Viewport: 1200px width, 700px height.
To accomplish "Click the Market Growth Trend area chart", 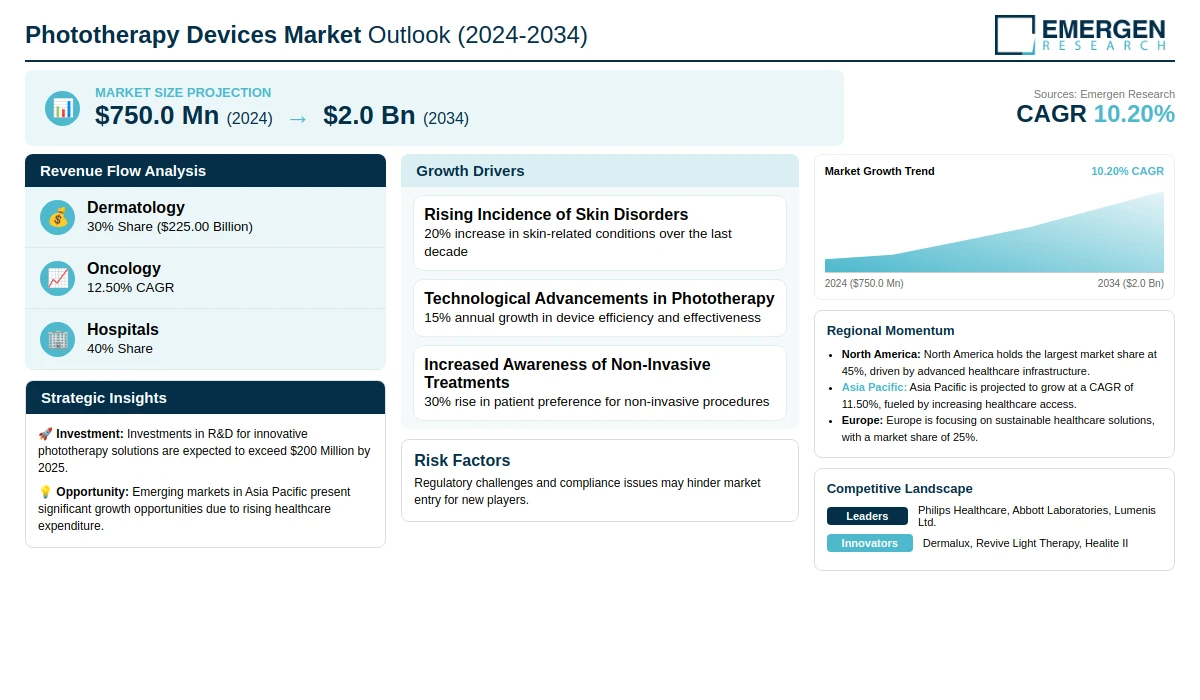I will [x=994, y=236].
